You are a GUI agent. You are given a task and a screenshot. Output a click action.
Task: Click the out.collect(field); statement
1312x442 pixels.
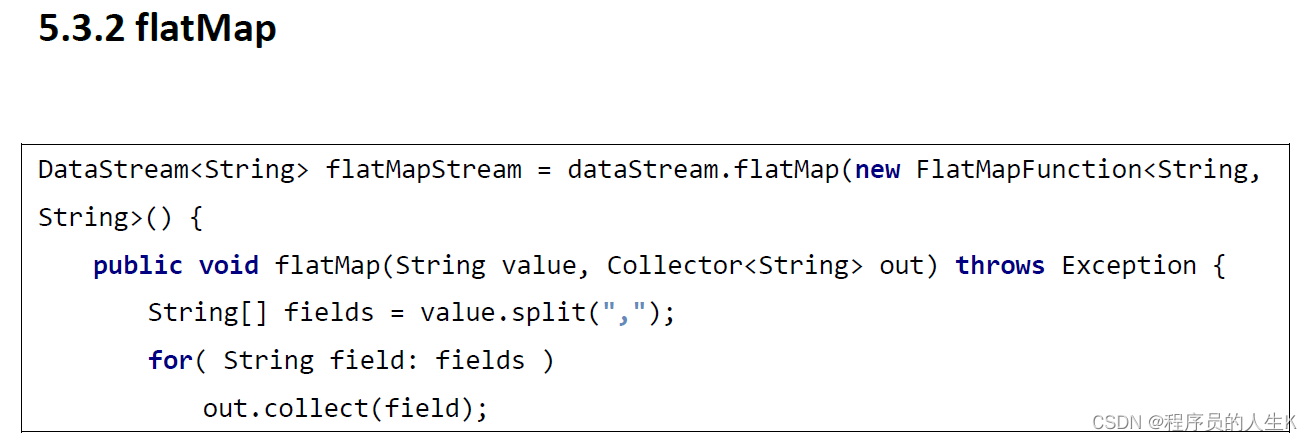click(345, 408)
